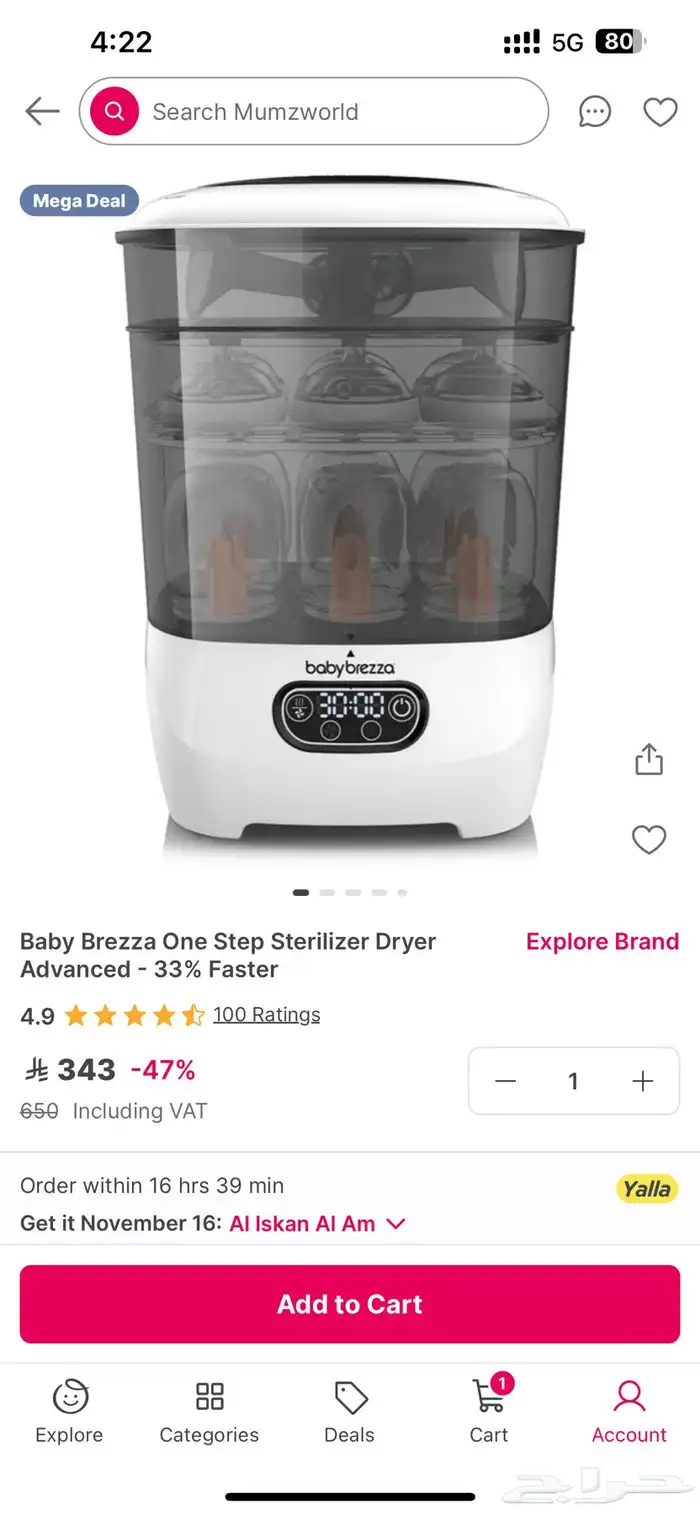Tap the wishlist heart icon at top right
Image resolution: width=700 pixels, height=1514 pixels.
tap(660, 113)
